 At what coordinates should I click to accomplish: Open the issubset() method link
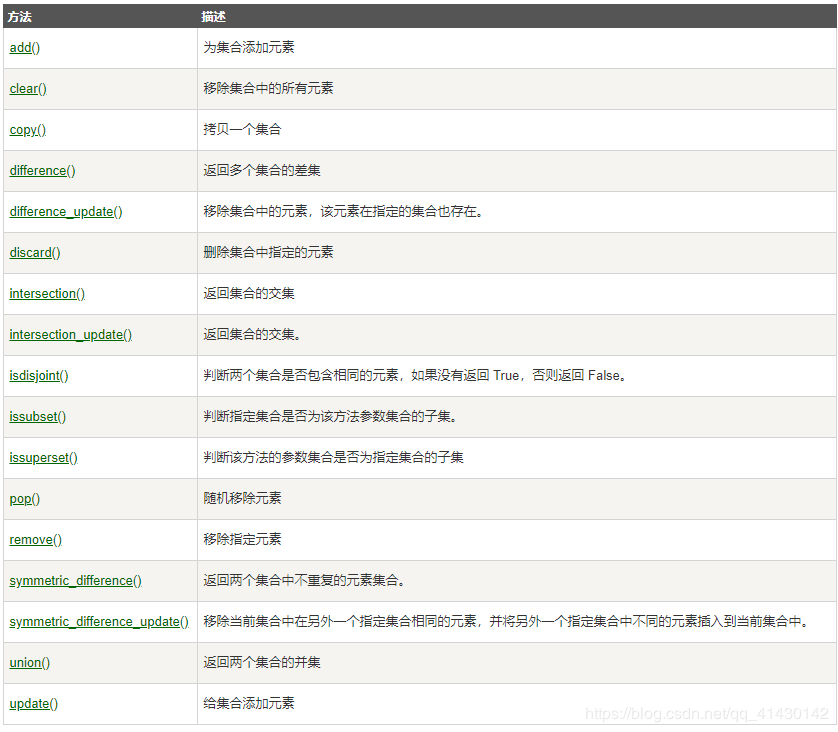pos(37,417)
